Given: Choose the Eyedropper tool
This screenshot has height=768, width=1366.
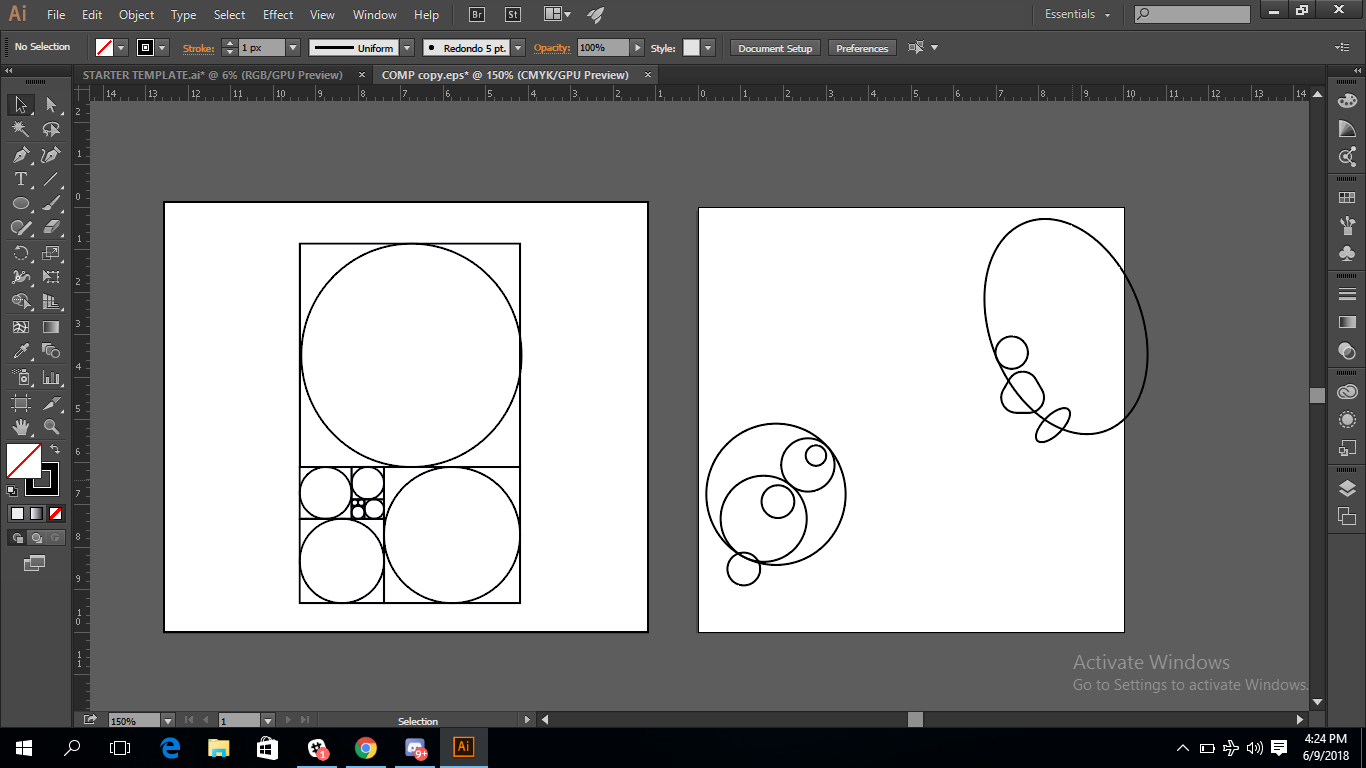Looking at the screenshot, I should (20, 351).
